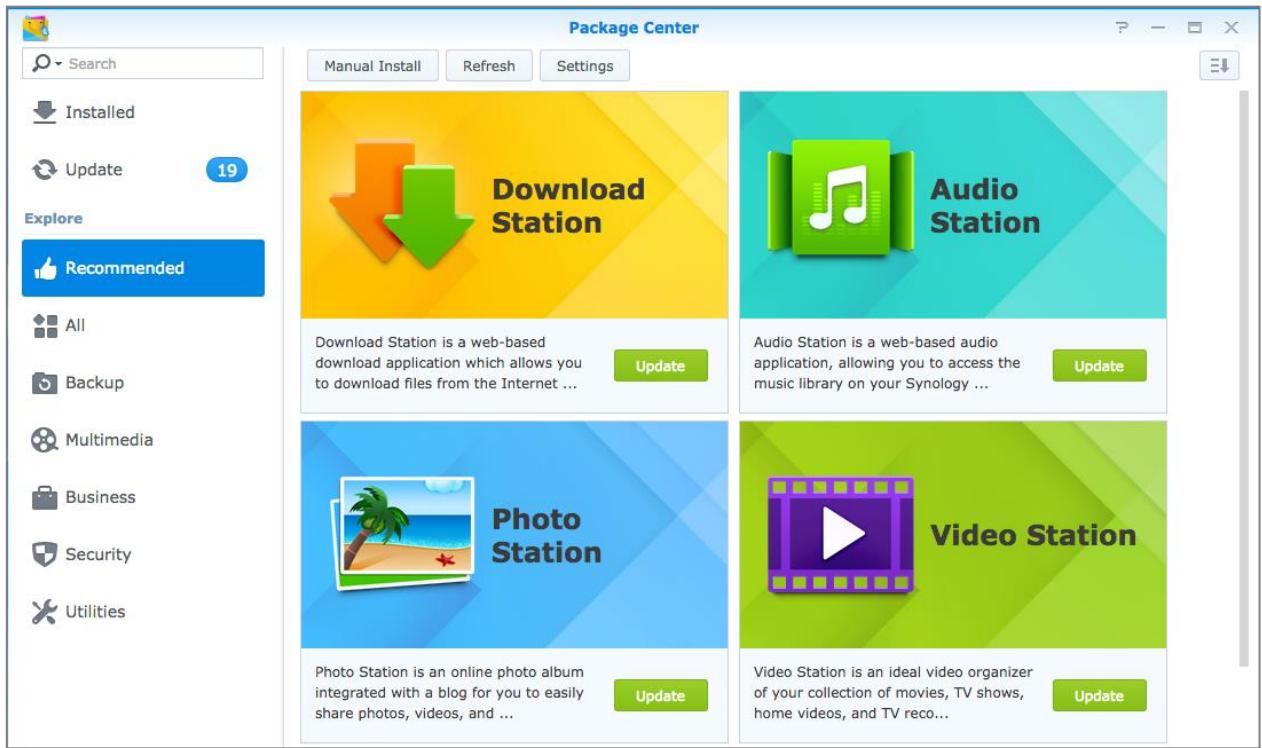Click the Refresh button
This screenshot has width=1262, height=748.
489,66
